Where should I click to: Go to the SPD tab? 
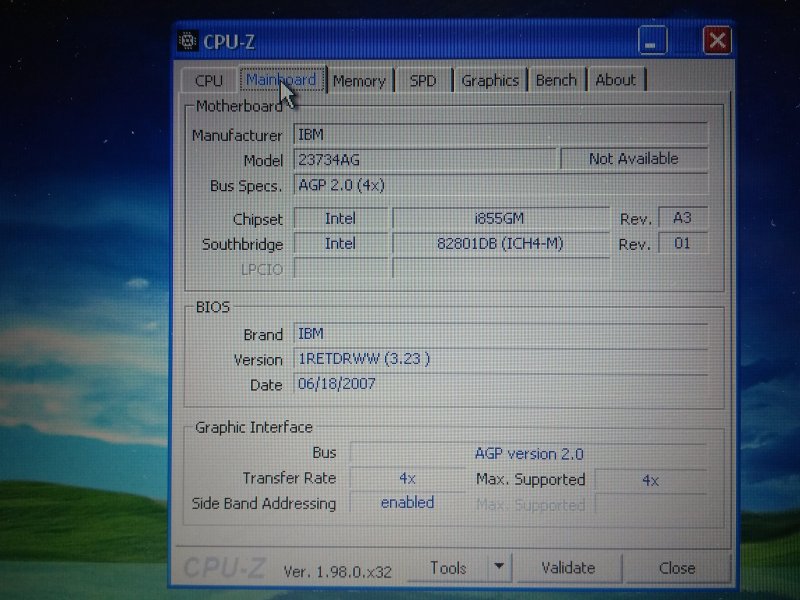coord(423,80)
